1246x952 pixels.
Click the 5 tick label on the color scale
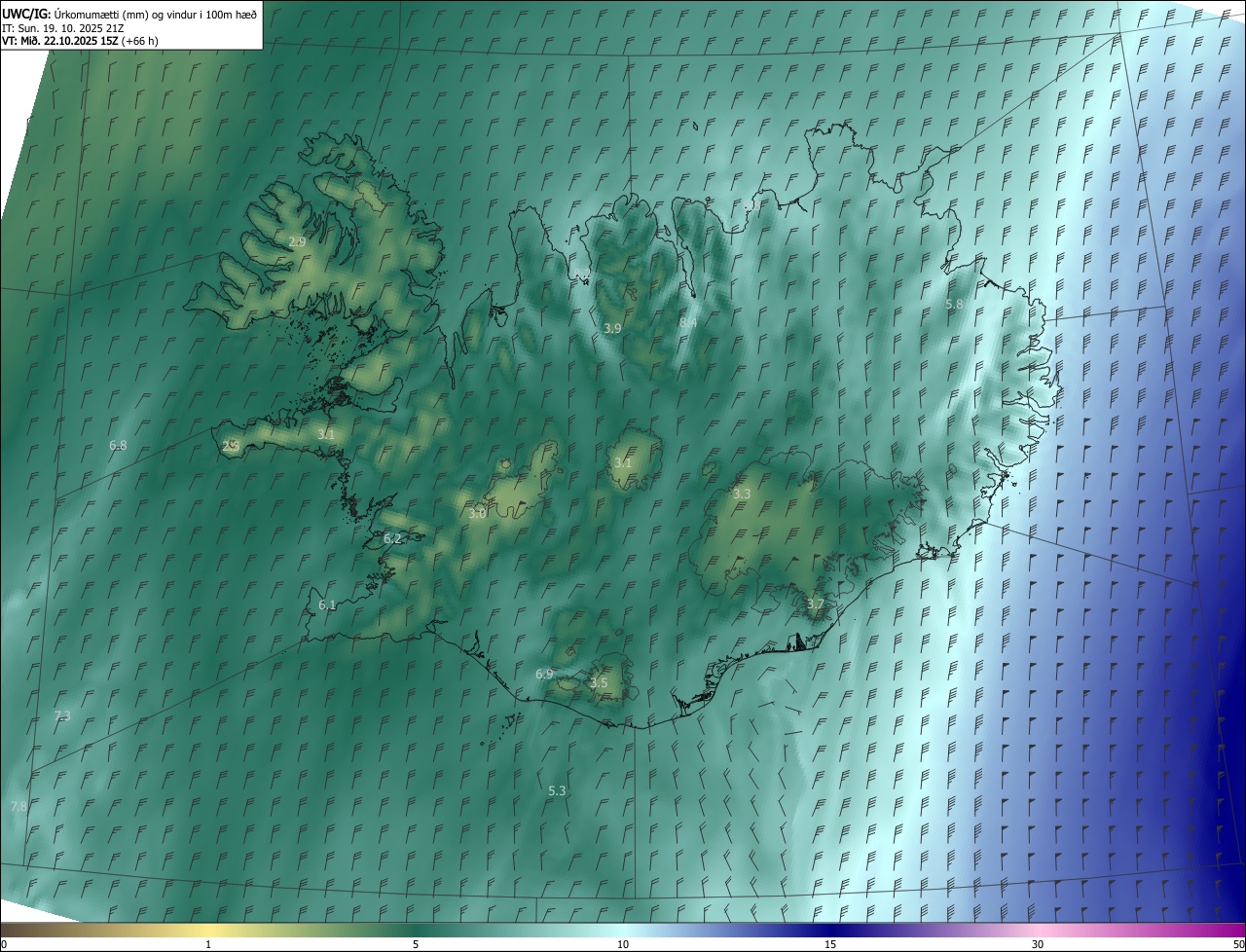coord(416,944)
